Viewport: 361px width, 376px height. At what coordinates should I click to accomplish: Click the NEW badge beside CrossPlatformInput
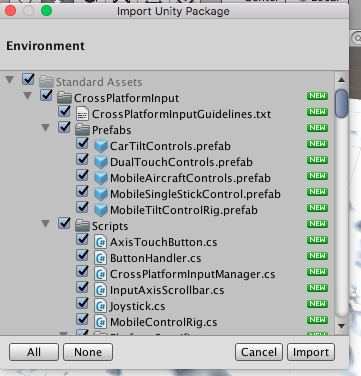(317, 96)
